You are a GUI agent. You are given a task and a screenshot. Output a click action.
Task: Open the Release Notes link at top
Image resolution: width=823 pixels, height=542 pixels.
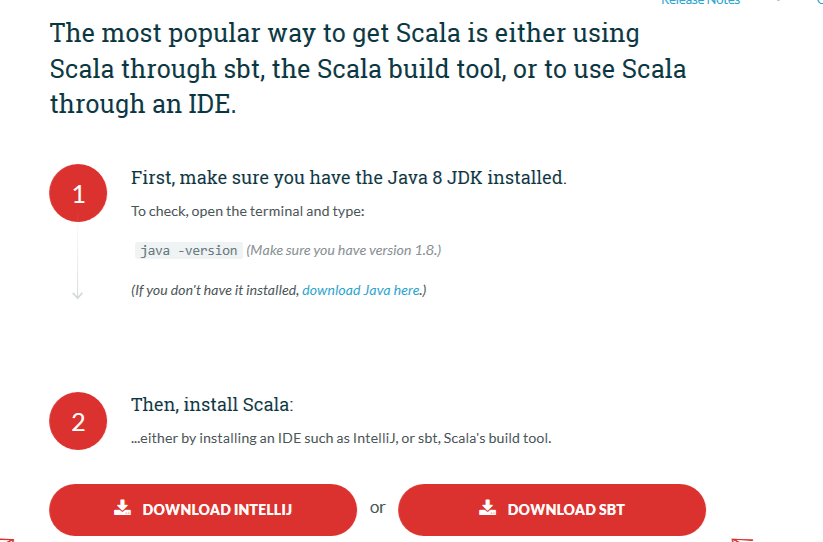click(x=701, y=3)
